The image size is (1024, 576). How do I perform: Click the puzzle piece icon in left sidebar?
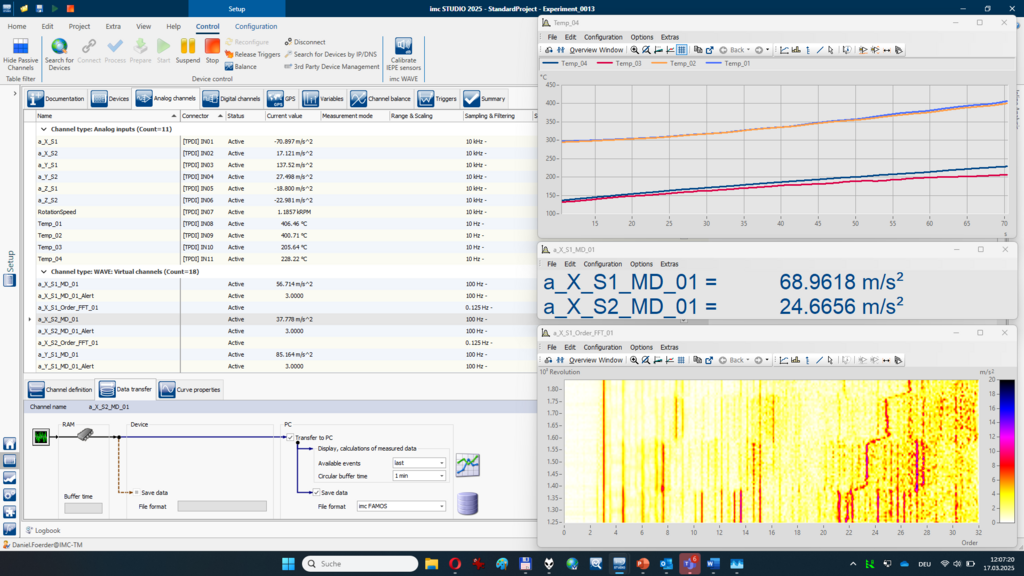tap(9, 512)
